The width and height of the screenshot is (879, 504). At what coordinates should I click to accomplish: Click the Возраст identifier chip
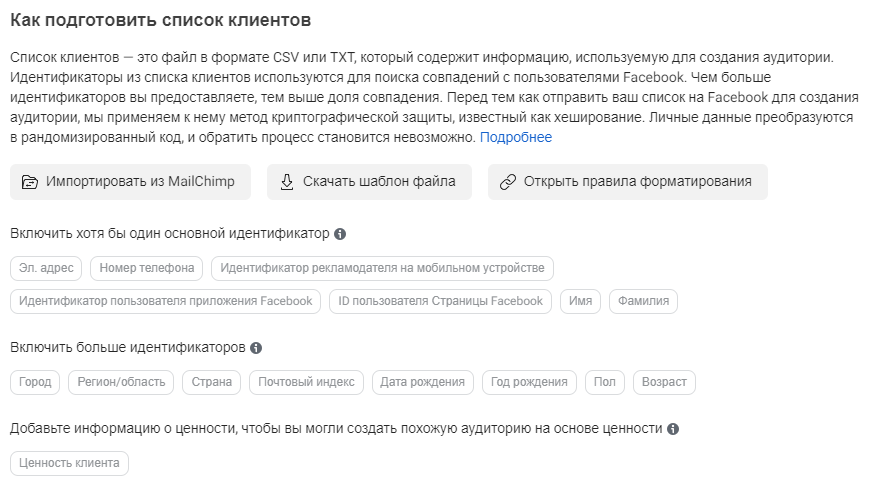(664, 382)
